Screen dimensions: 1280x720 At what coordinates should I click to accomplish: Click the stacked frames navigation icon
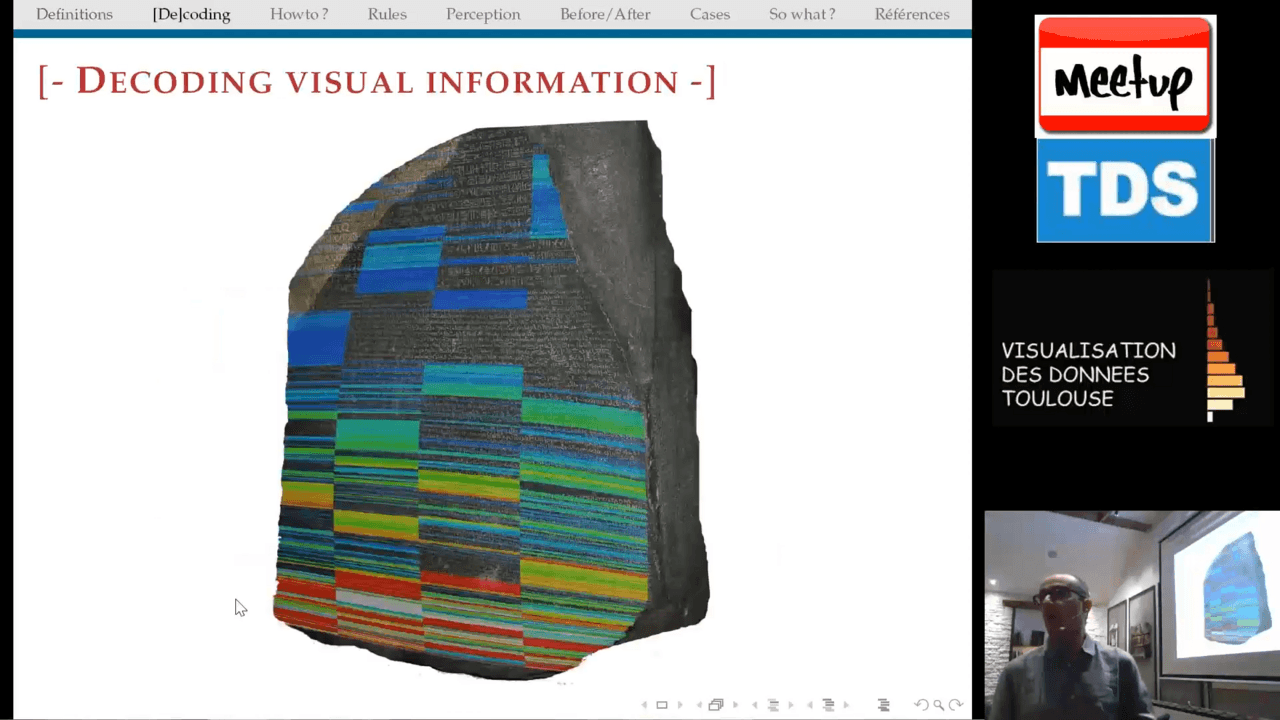coord(716,705)
